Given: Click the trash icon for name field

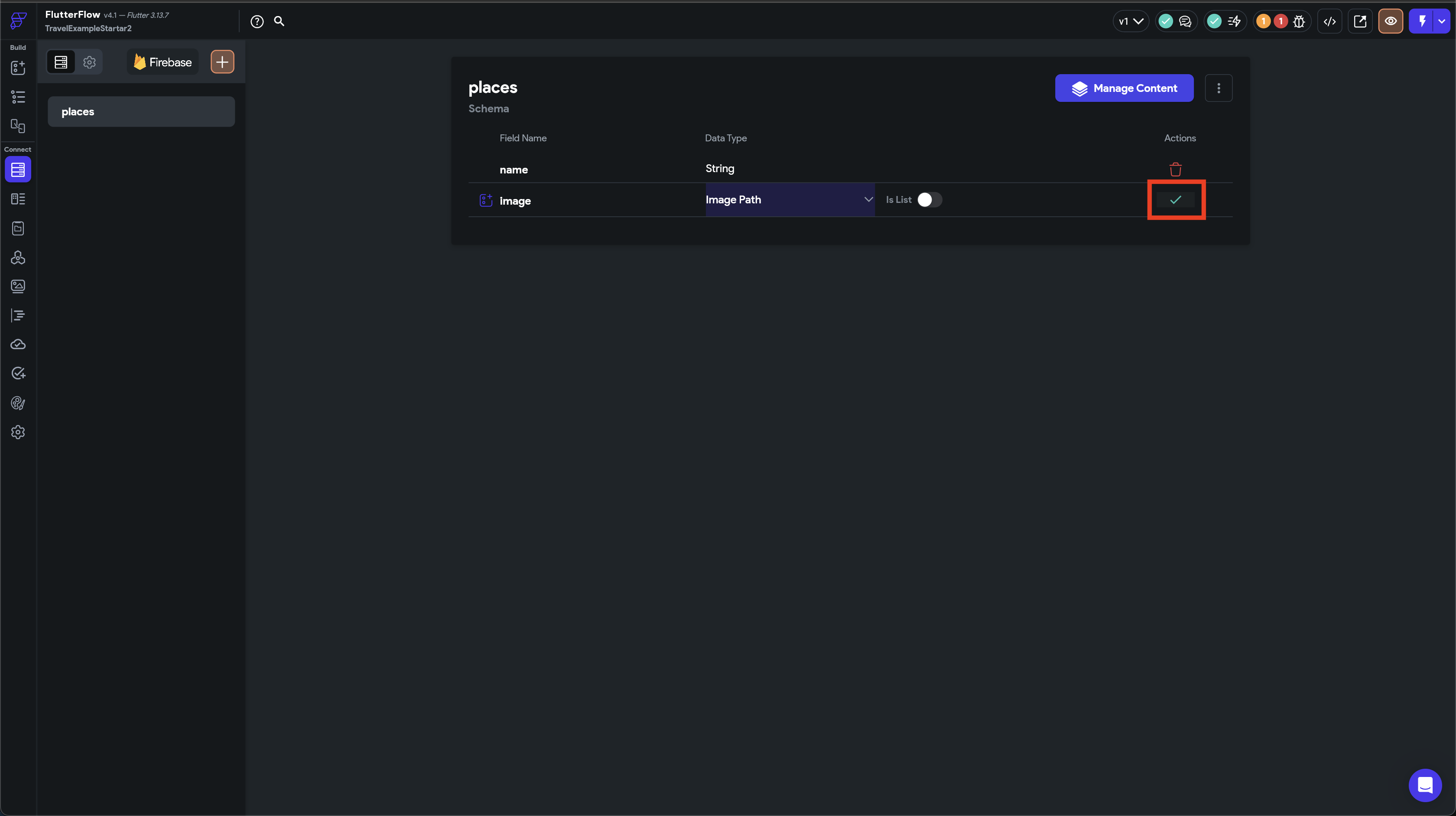Looking at the screenshot, I should click(1175, 169).
